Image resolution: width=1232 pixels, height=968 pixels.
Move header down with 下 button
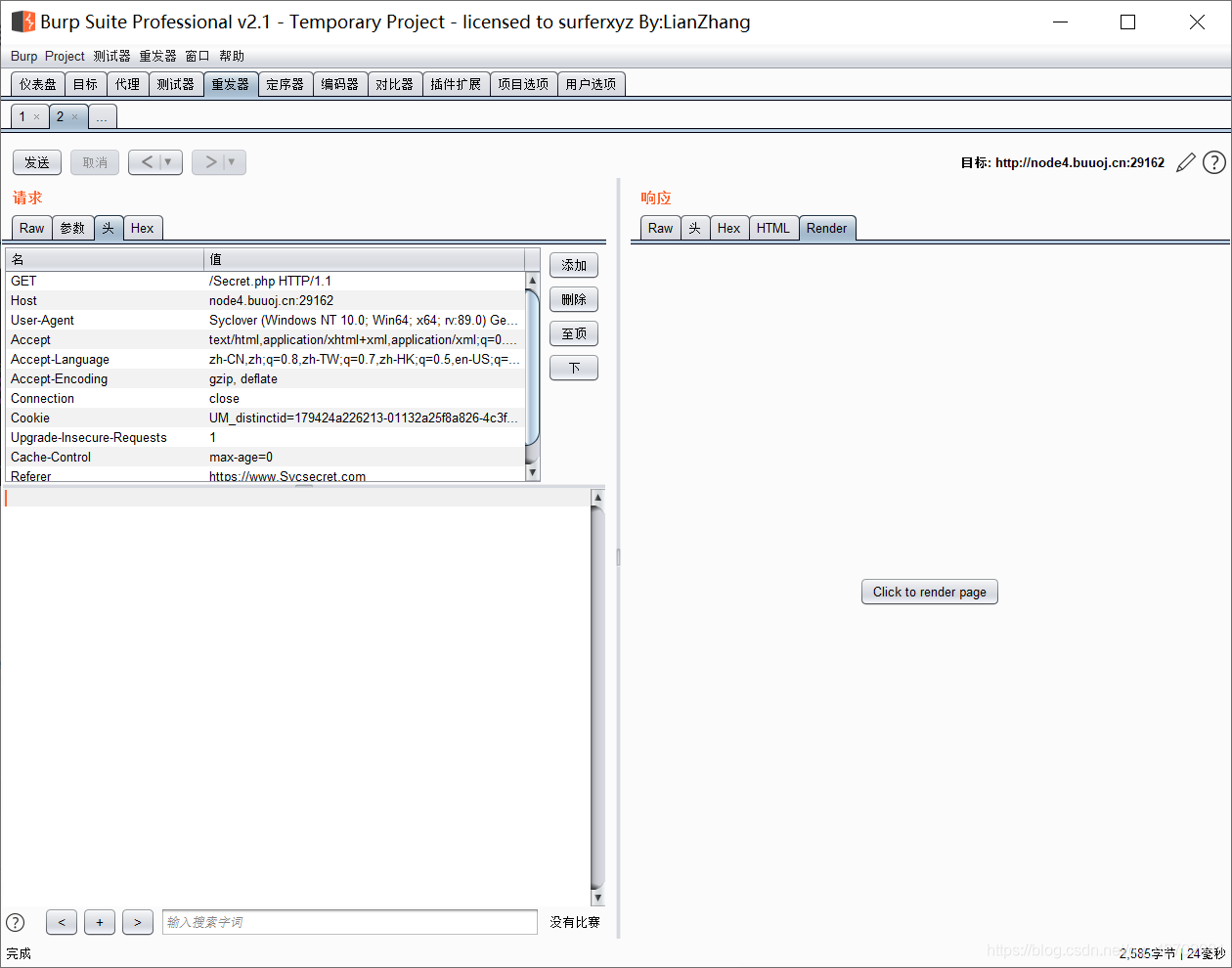574,368
